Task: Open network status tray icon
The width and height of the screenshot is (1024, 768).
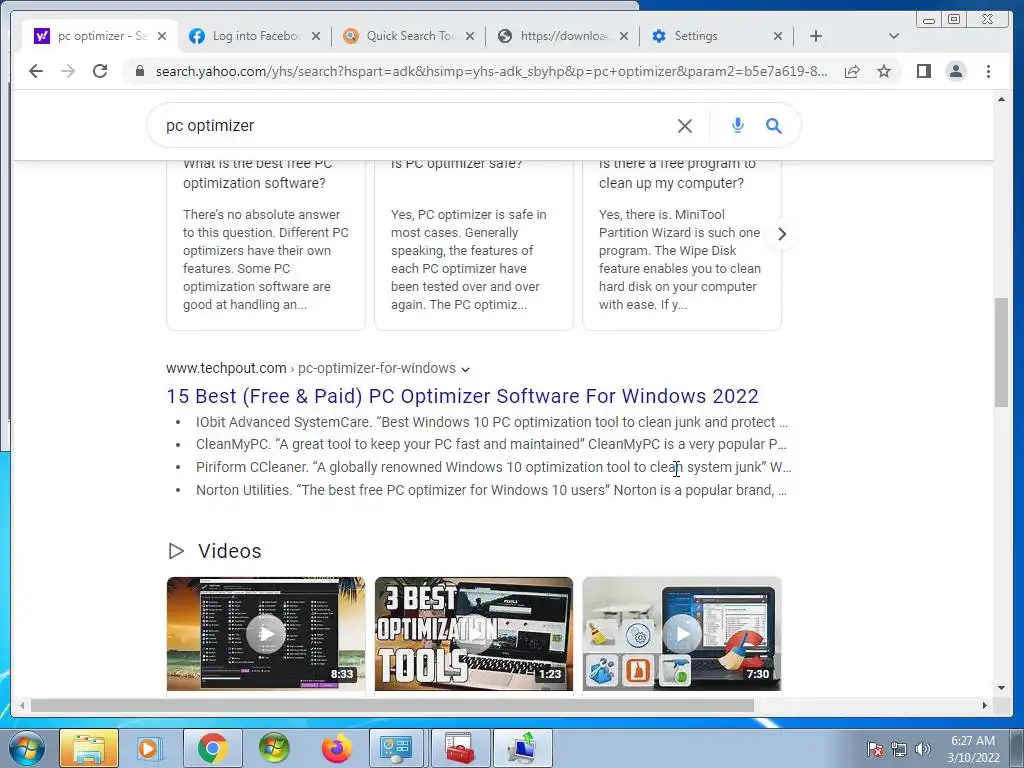Action: (x=899, y=749)
